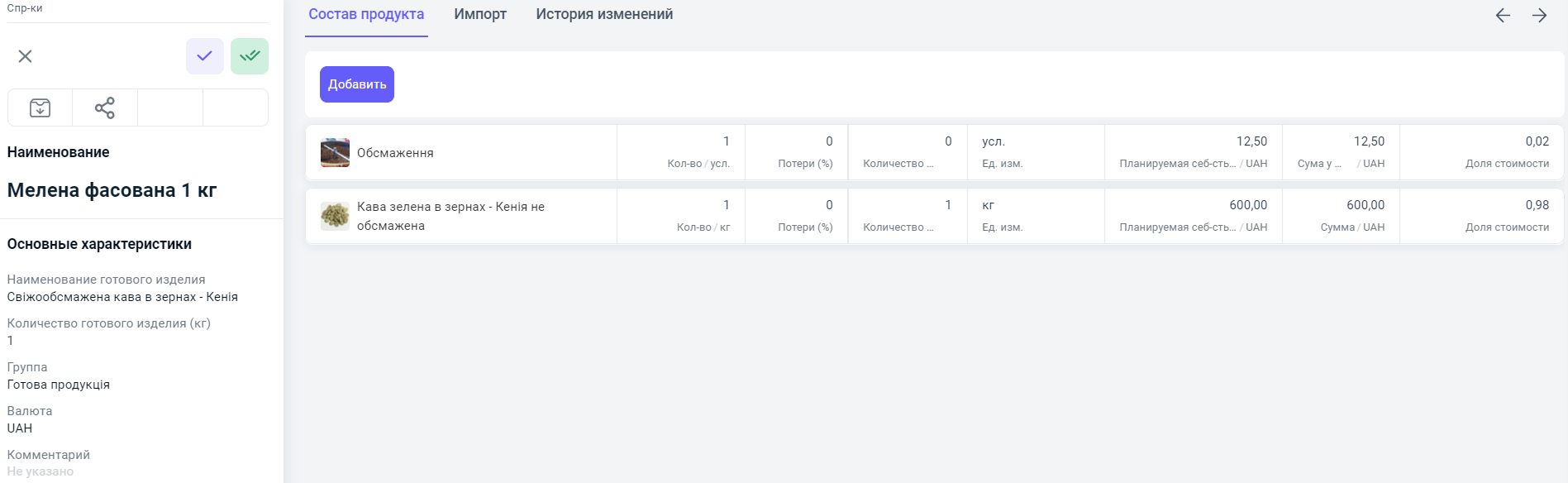Click the Мелена фасована 1 кг name

tap(112, 190)
